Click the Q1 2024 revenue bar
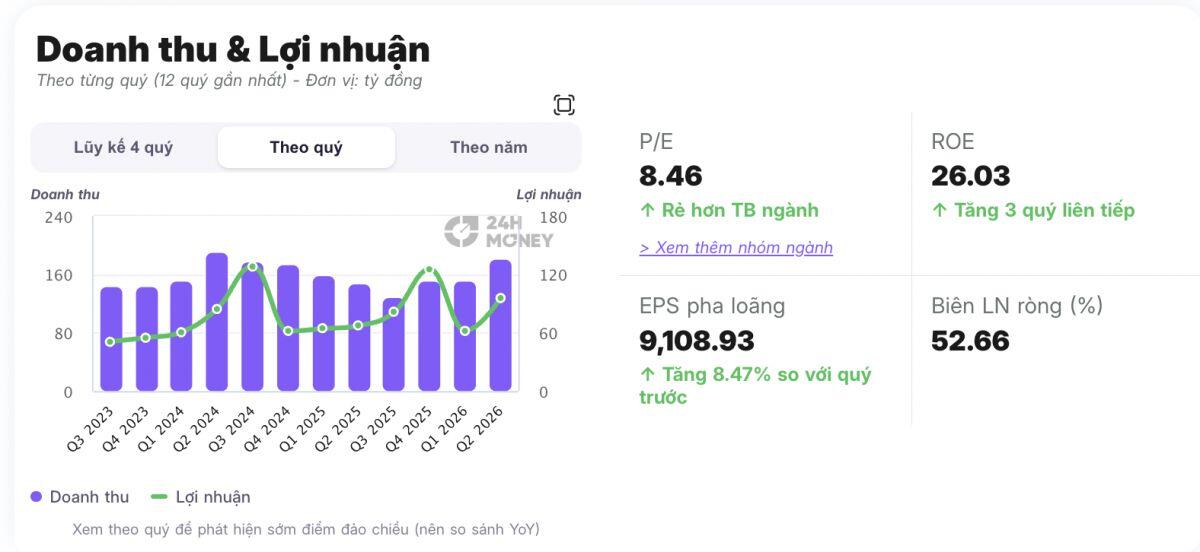The width and height of the screenshot is (1200, 552). pyautogui.click(x=181, y=336)
